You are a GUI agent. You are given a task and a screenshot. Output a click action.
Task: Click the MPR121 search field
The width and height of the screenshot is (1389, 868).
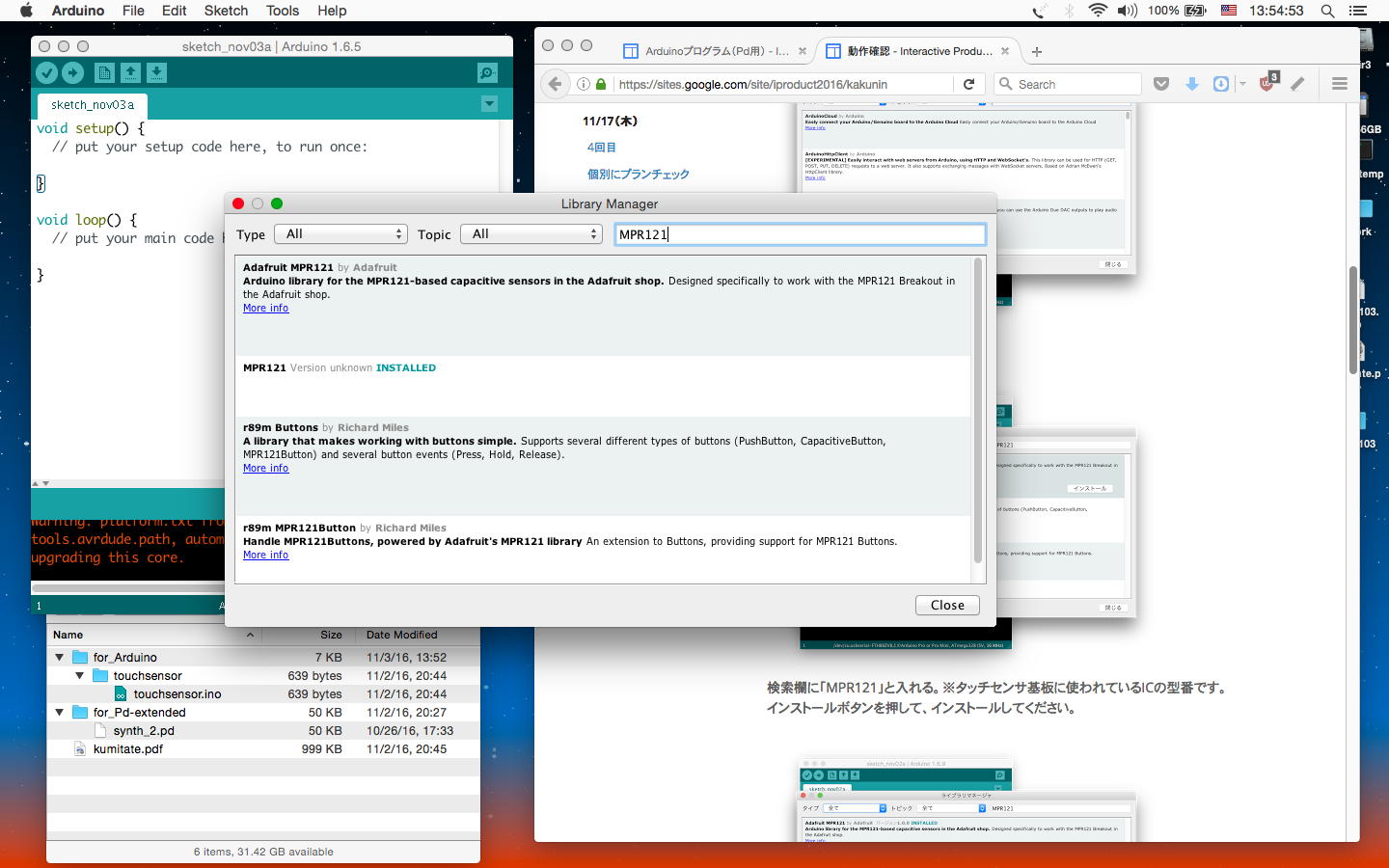click(x=800, y=234)
